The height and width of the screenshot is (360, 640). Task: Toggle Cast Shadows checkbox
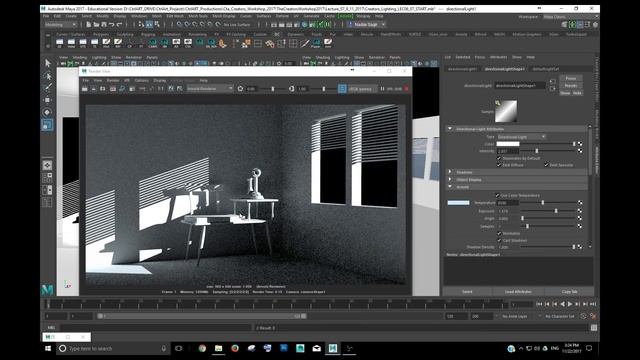point(499,240)
